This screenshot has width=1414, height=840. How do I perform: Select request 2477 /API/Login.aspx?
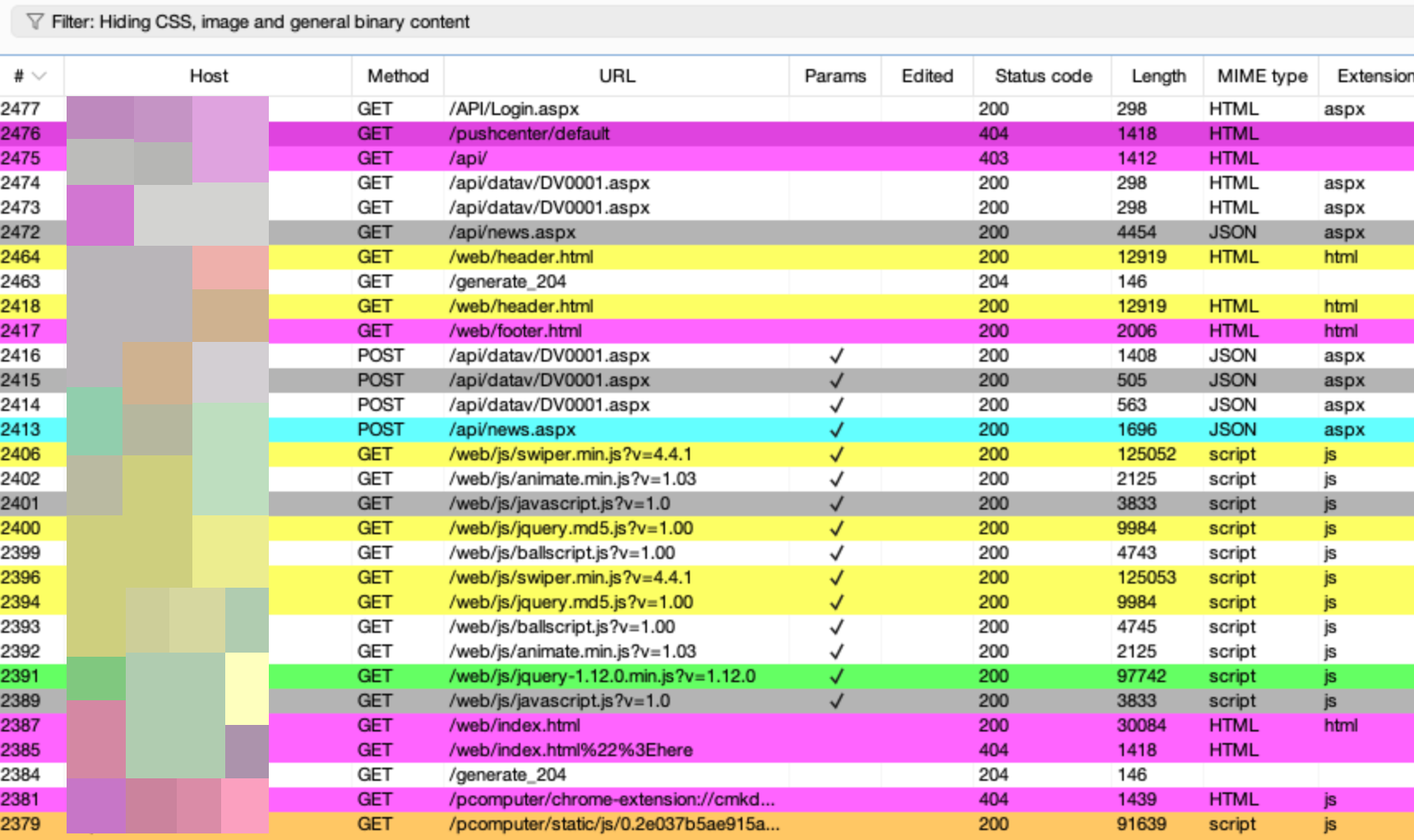pyautogui.click(x=513, y=108)
